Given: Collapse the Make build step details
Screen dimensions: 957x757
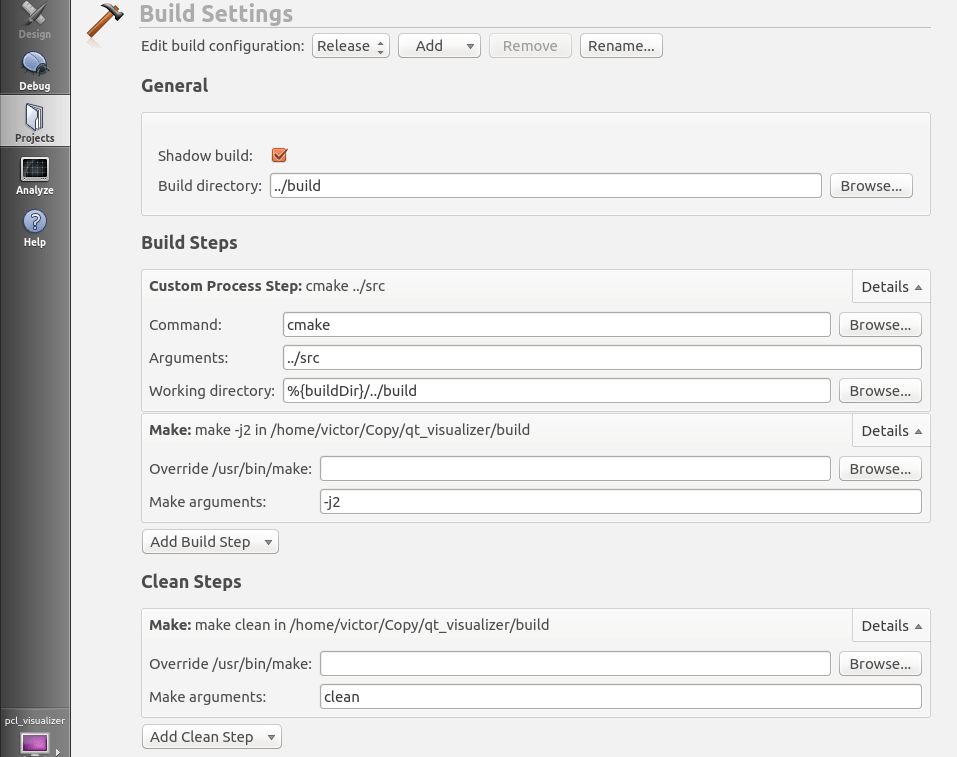Looking at the screenshot, I should coord(890,430).
